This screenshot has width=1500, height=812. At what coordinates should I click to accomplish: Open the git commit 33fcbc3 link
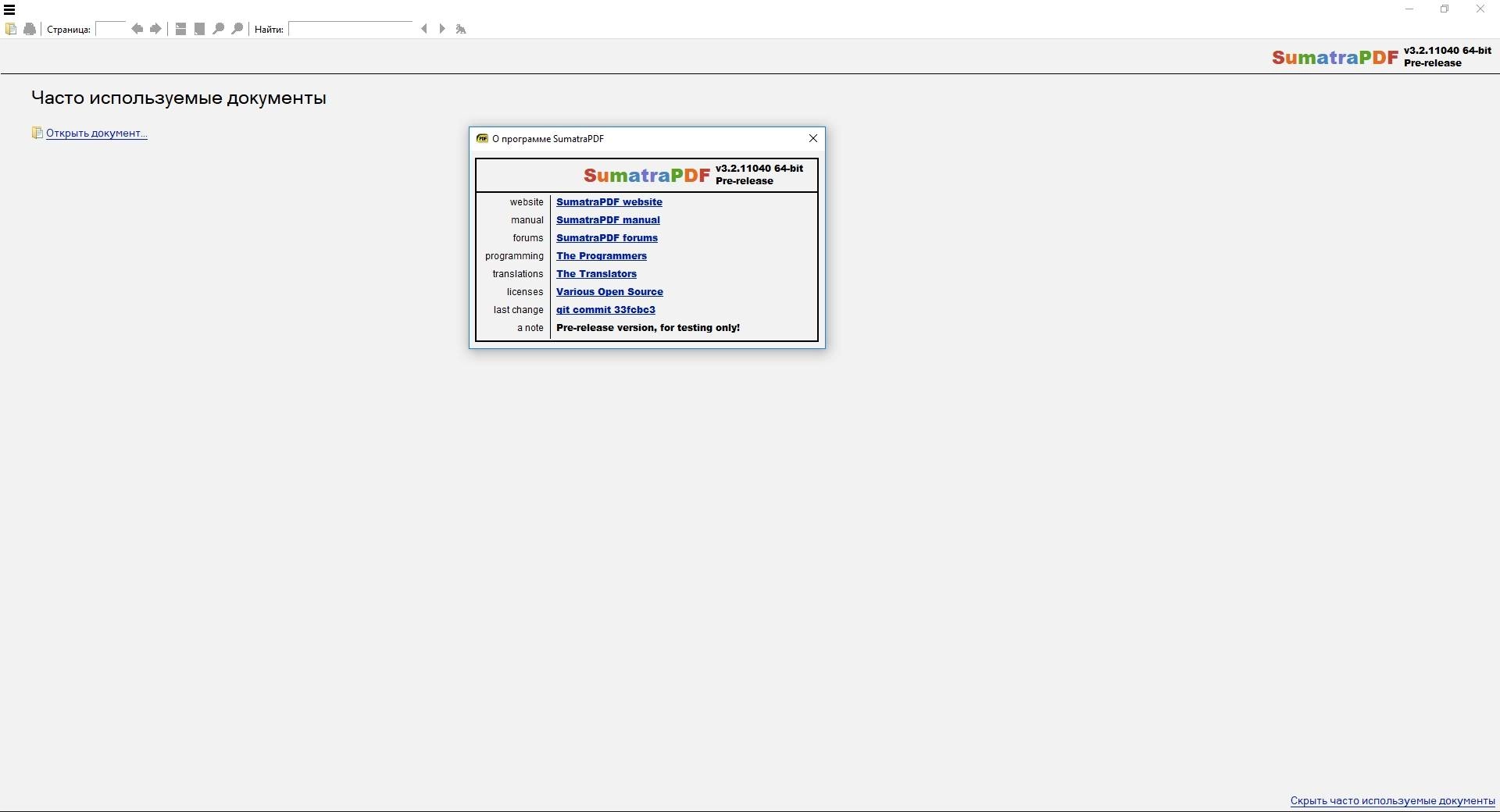[x=605, y=309]
